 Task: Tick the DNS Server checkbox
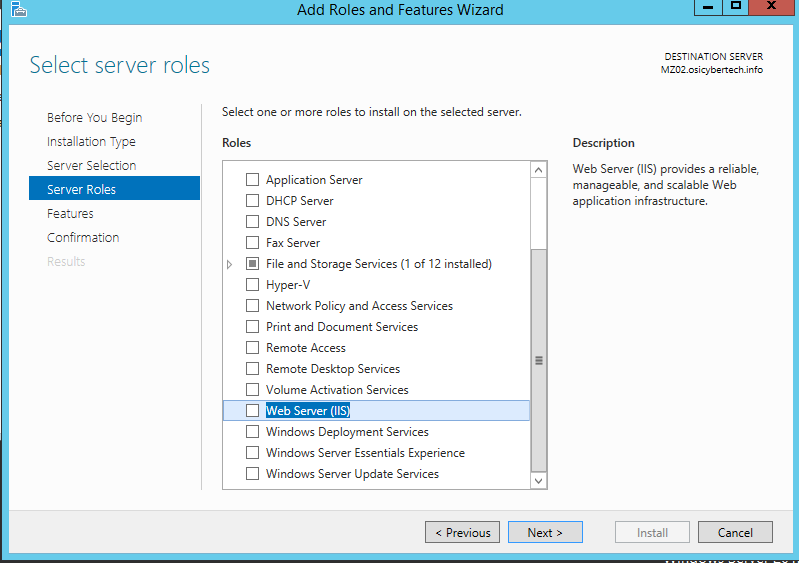252,222
